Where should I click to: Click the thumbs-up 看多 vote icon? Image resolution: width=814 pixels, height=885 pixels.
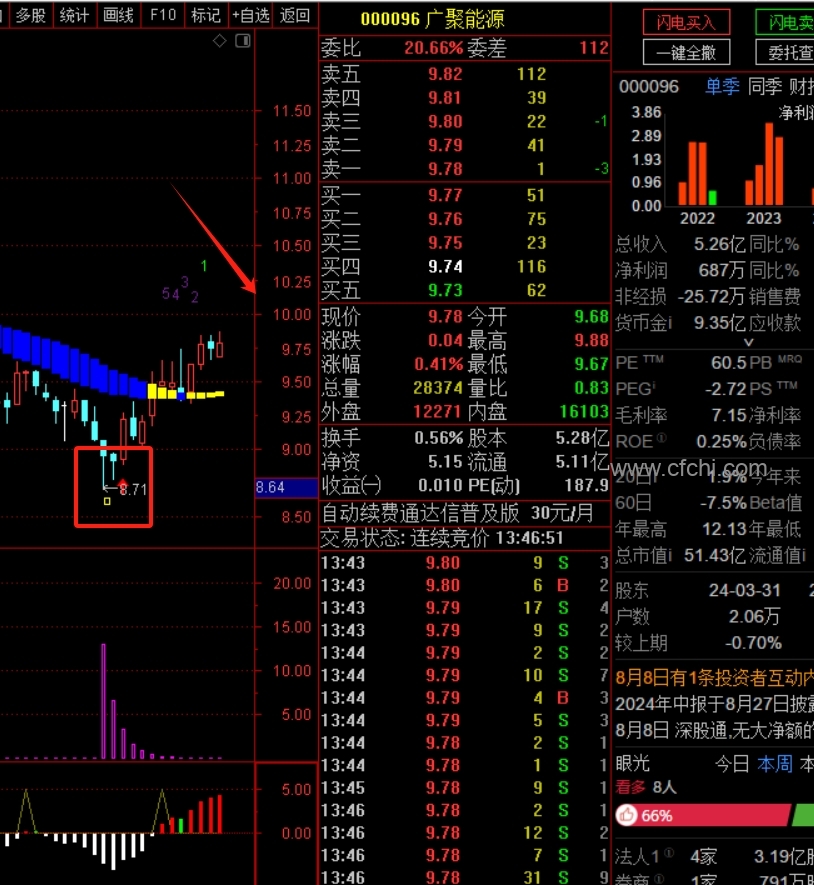click(x=626, y=815)
